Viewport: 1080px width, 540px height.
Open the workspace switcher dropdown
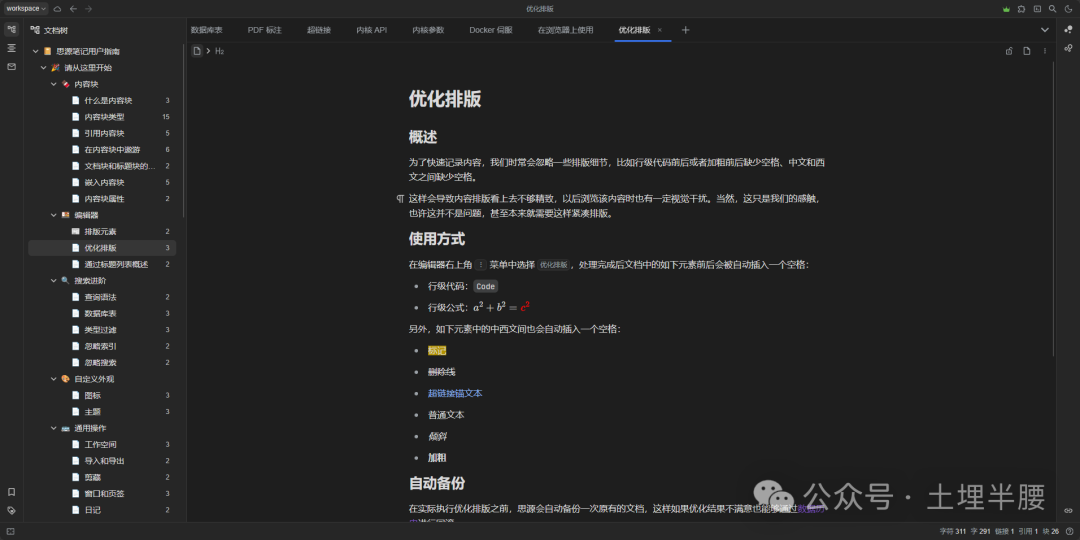coord(25,8)
